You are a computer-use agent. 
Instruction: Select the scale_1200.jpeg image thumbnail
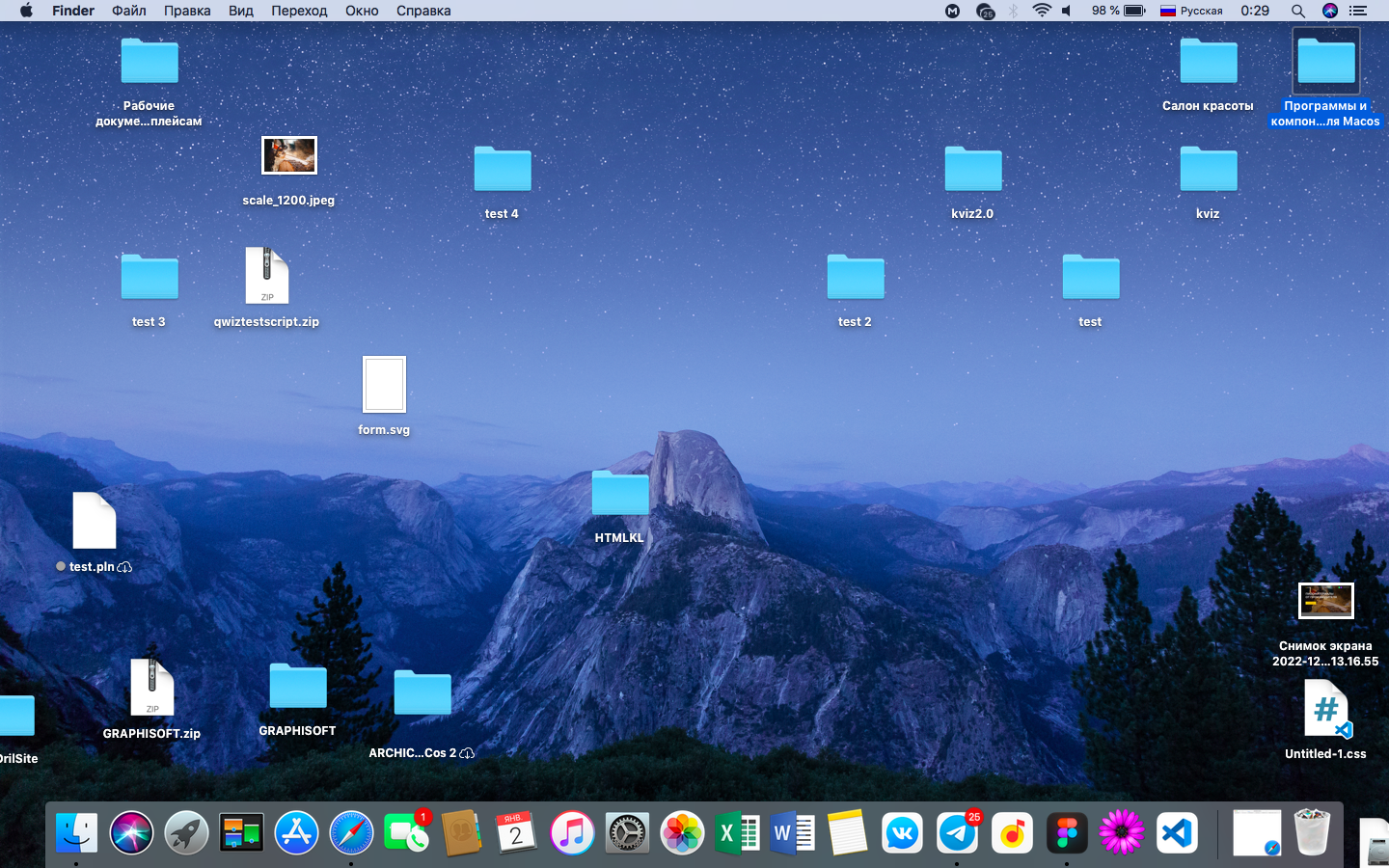[x=289, y=155]
